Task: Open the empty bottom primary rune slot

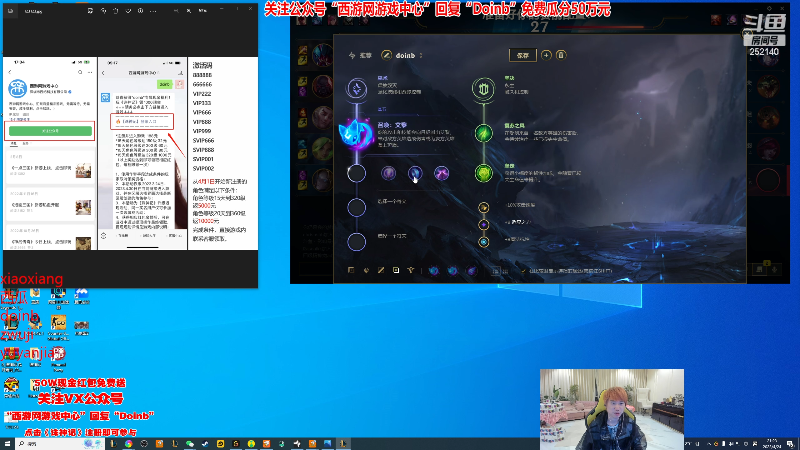Action: (357, 242)
